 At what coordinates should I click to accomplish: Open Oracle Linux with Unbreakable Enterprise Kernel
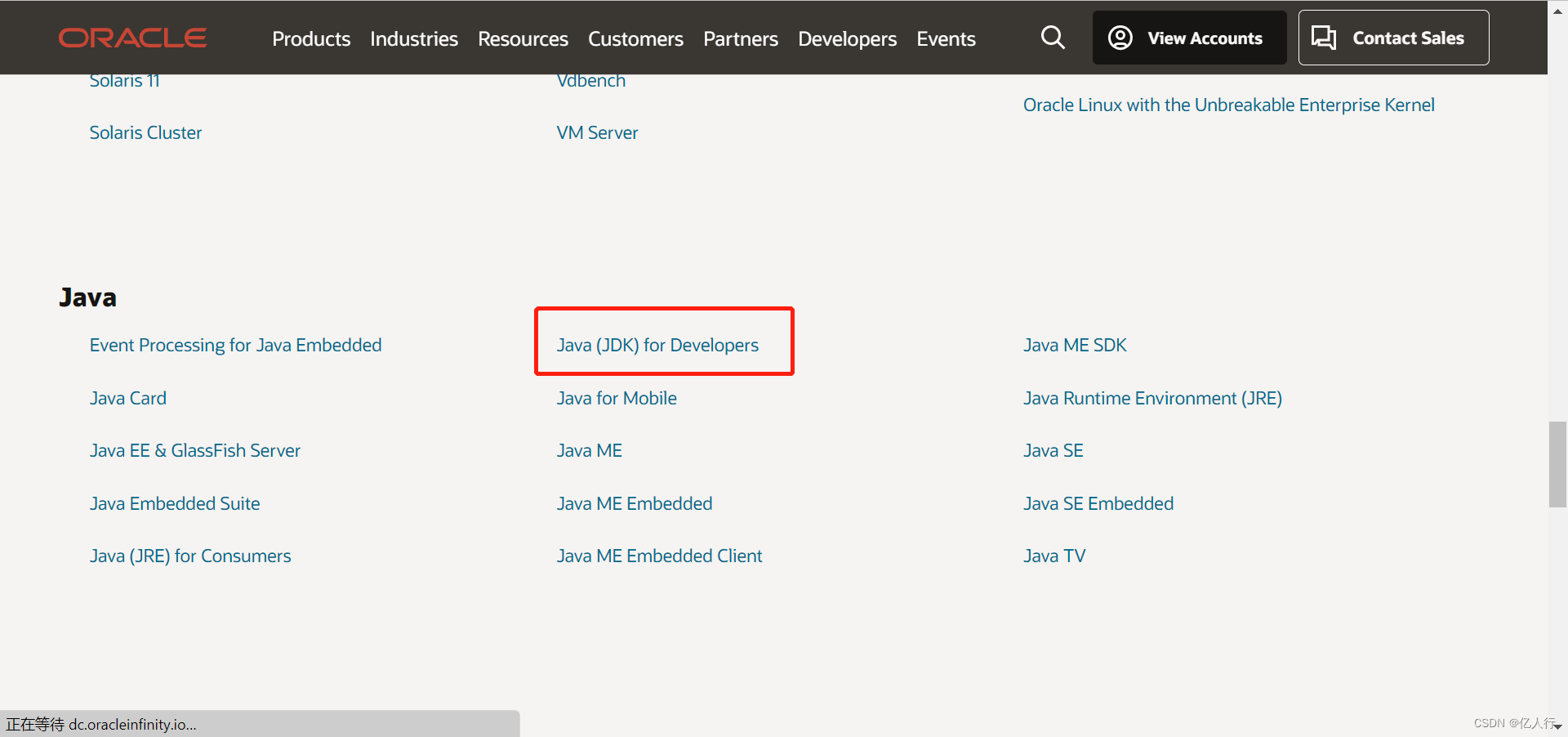point(1228,105)
